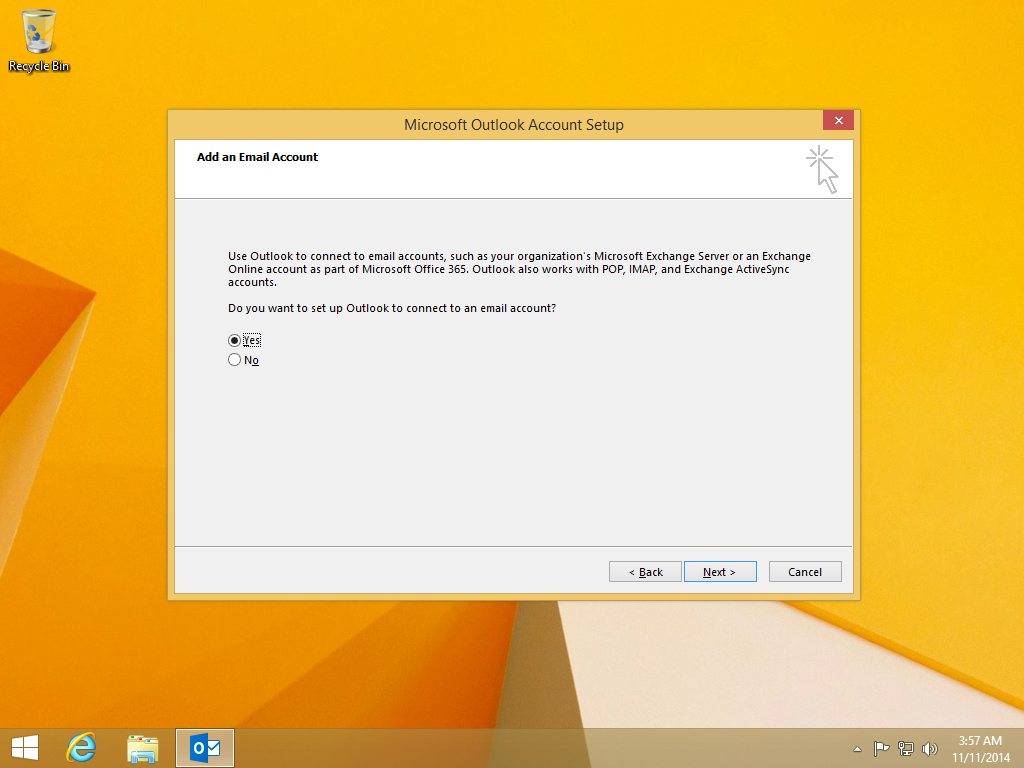Image resolution: width=1024 pixels, height=768 pixels.
Task: Click the 'Microsoft Outlook Account Setup' title bar
Action: [513, 124]
